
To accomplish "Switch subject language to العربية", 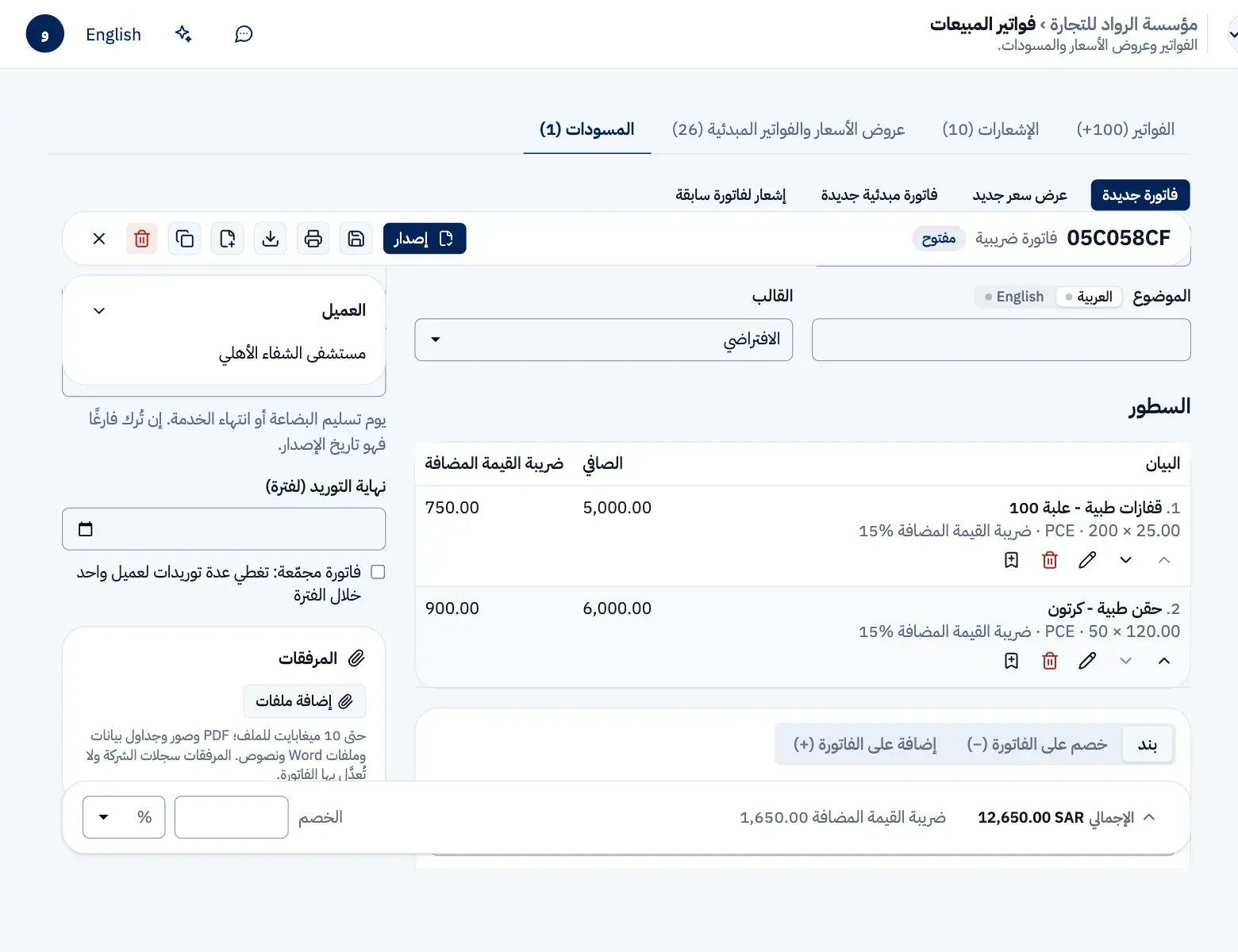I will [1089, 297].
